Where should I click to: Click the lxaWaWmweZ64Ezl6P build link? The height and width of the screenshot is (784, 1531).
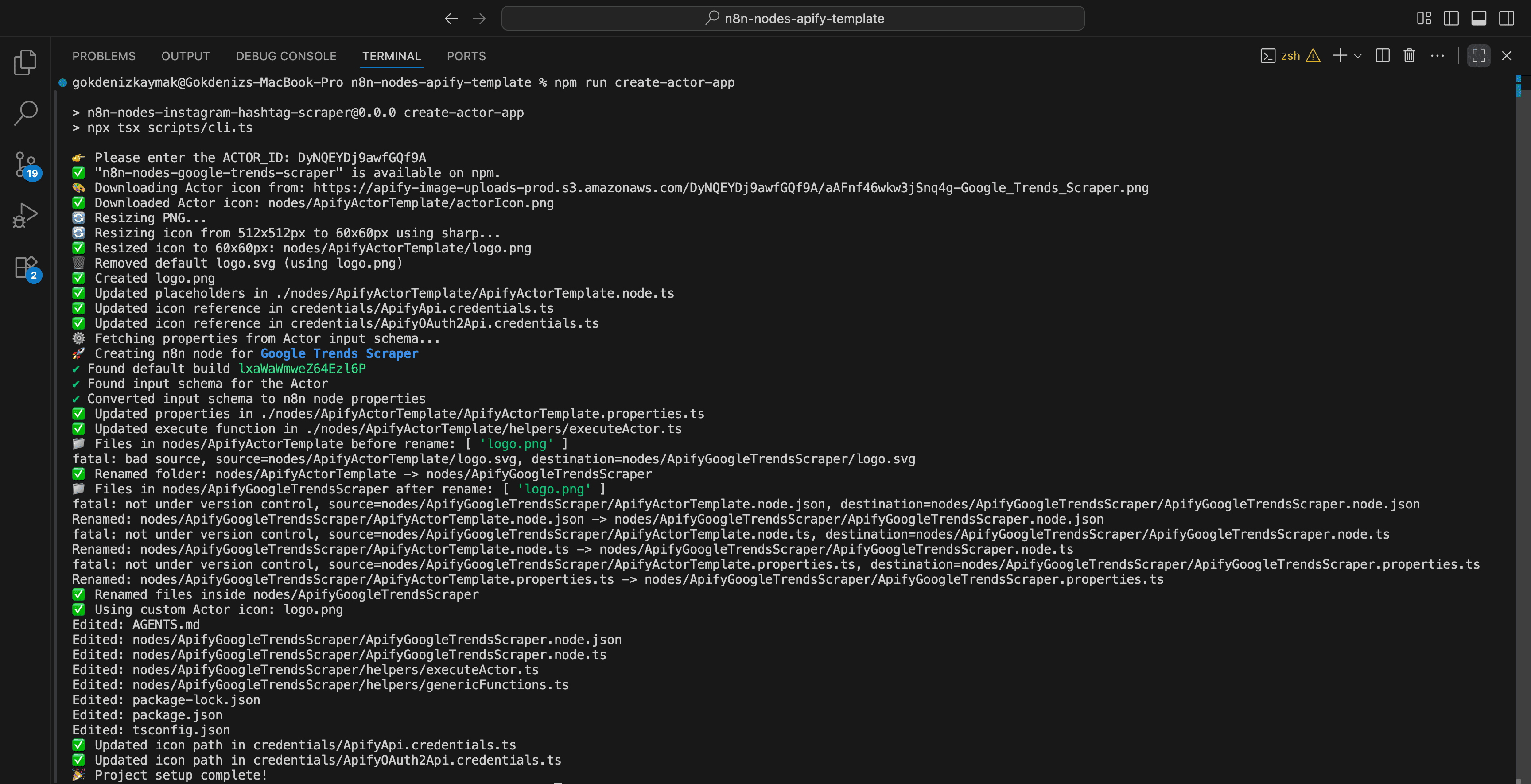(302, 369)
